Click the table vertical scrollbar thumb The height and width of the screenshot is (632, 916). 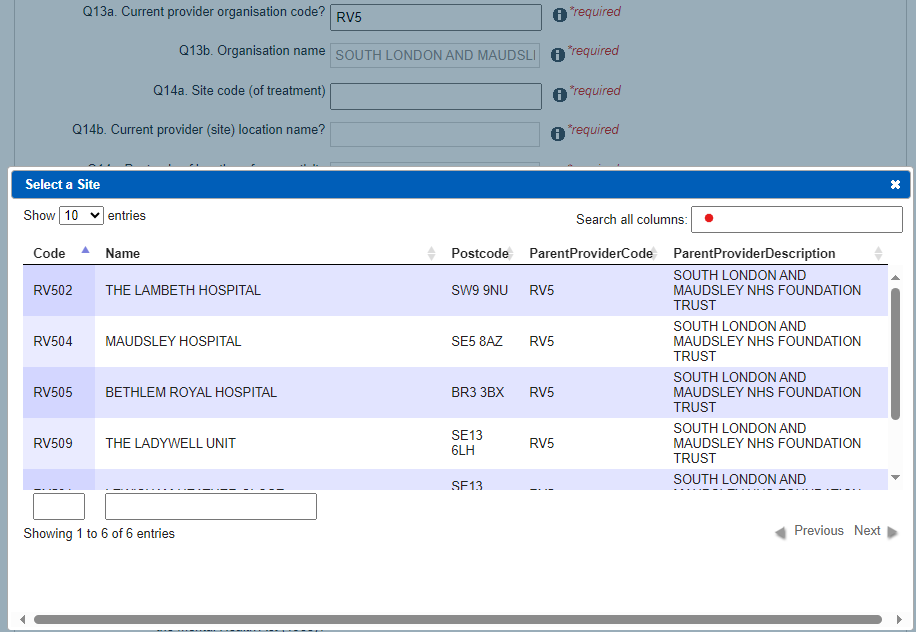click(x=895, y=353)
